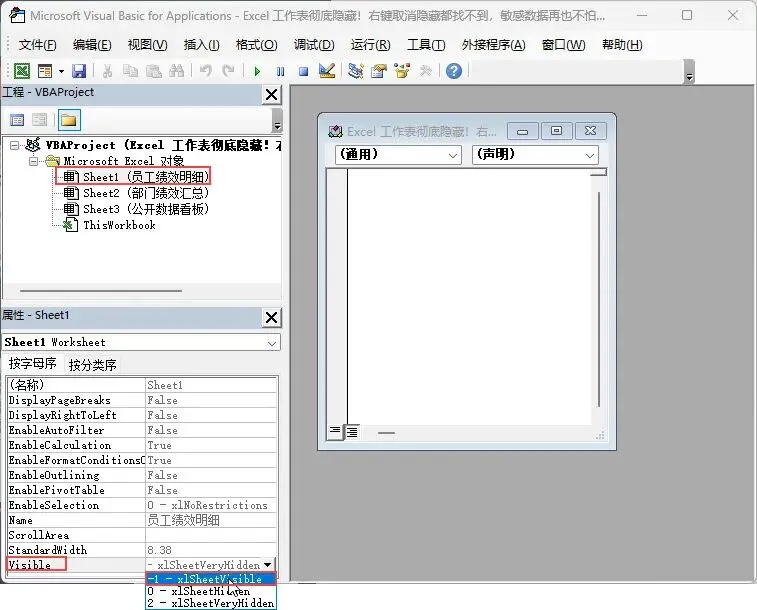Click the code window vertical scrollbar
This screenshot has height=610, width=757.
(x=599, y=299)
